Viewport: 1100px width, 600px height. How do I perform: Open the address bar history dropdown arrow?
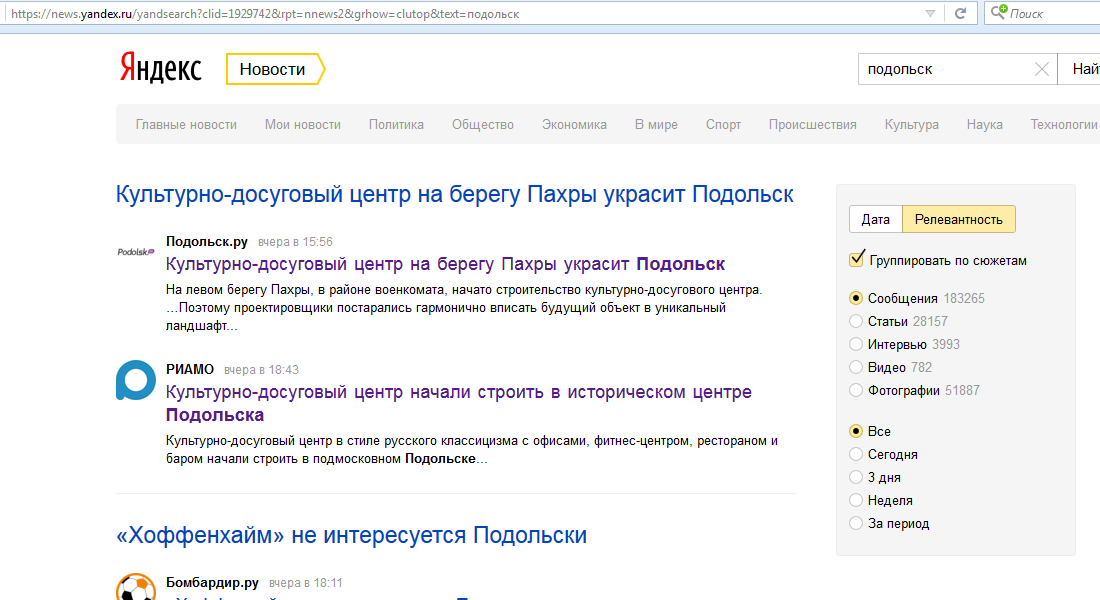tap(930, 14)
